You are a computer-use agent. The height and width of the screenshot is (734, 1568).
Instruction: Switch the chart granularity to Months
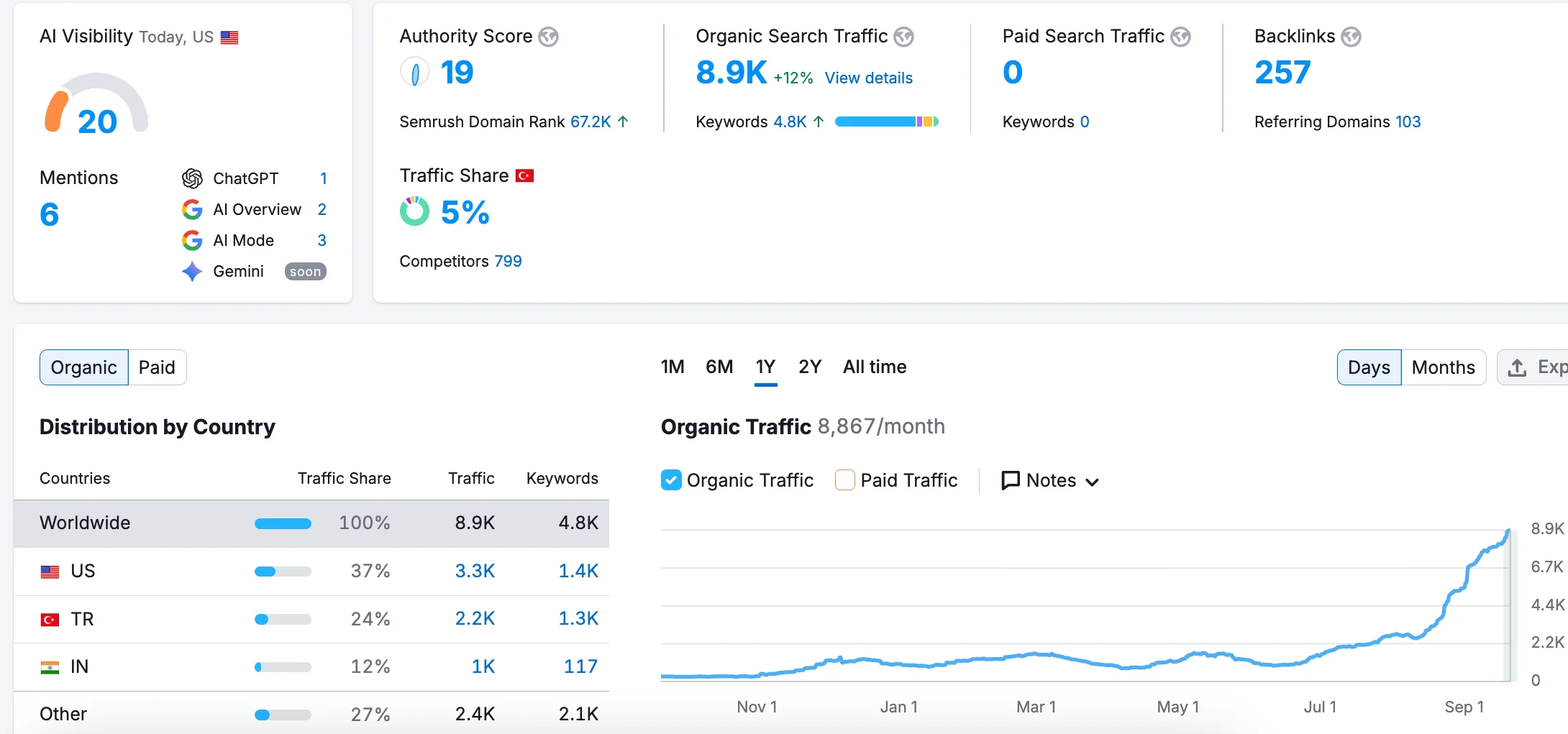pyautogui.click(x=1444, y=367)
